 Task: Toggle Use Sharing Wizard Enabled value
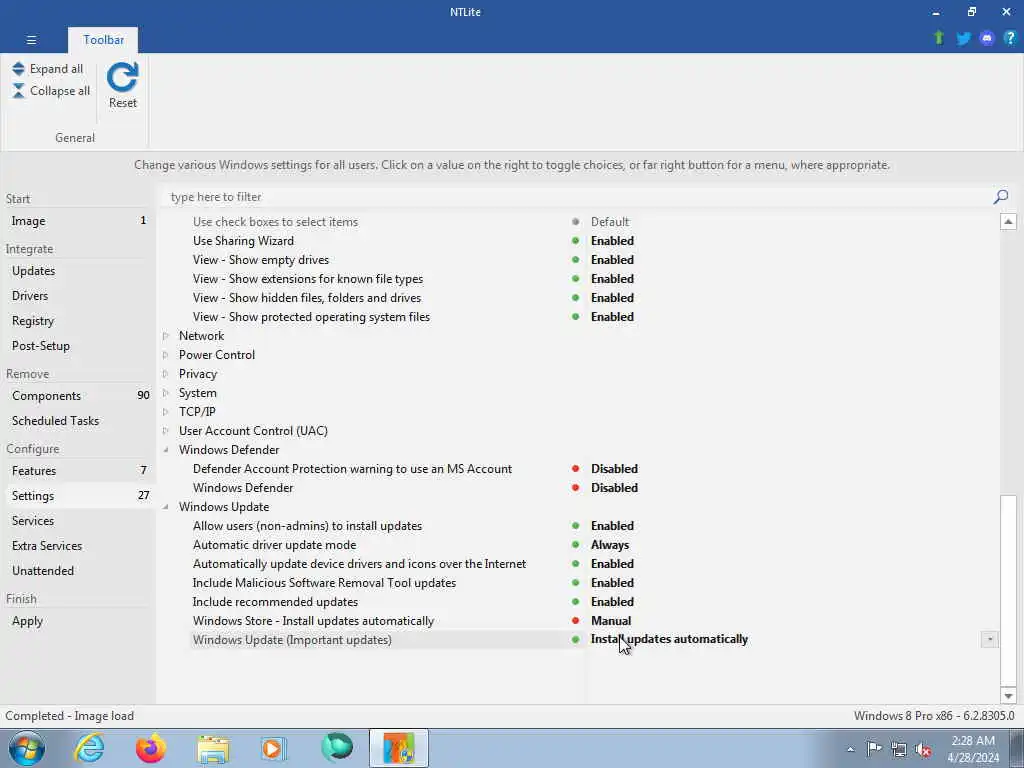coord(613,241)
